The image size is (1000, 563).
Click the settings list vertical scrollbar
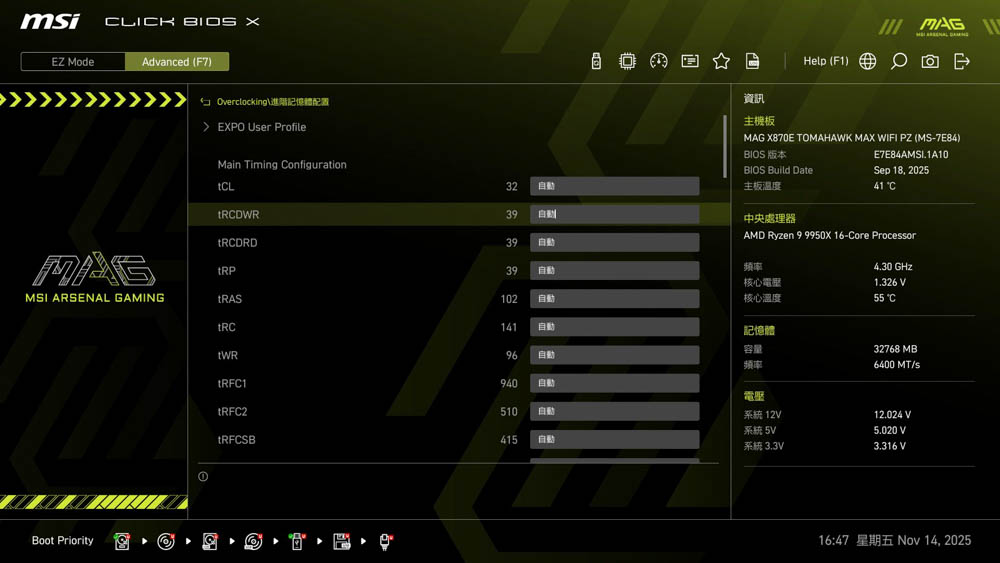coord(725,145)
